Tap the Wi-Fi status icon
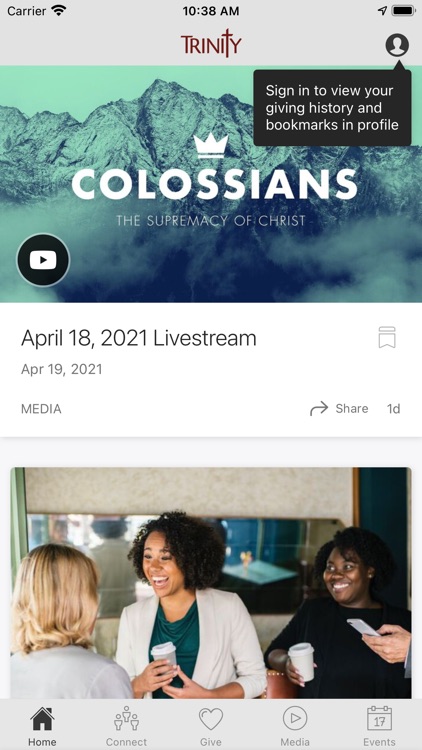The height and width of the screenshot is (750, 422). coord(59,11)
